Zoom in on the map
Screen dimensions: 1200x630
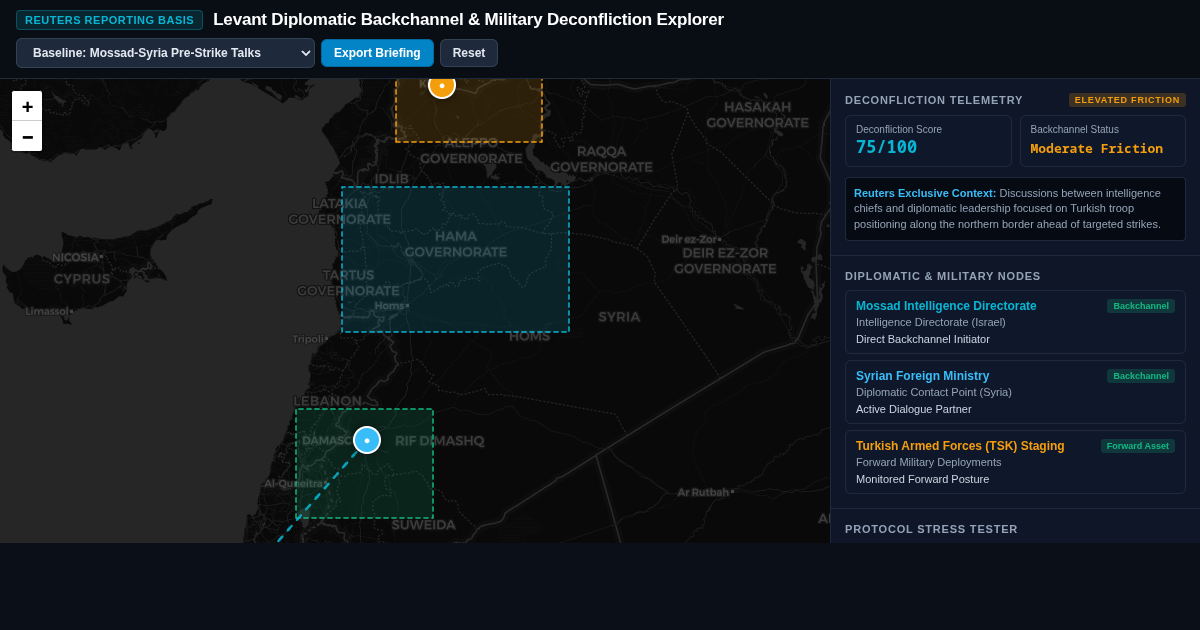pos(27,106)
